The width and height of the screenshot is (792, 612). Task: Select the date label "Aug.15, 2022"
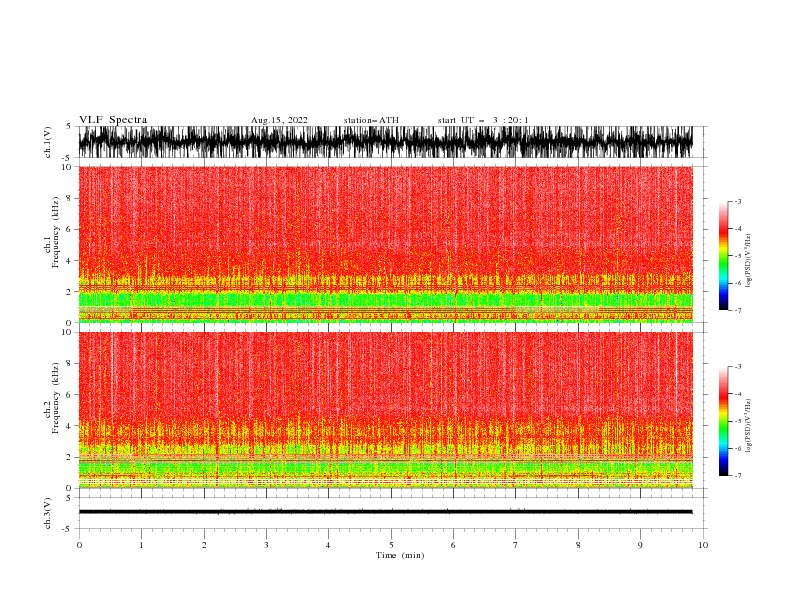tap(279, 120)
